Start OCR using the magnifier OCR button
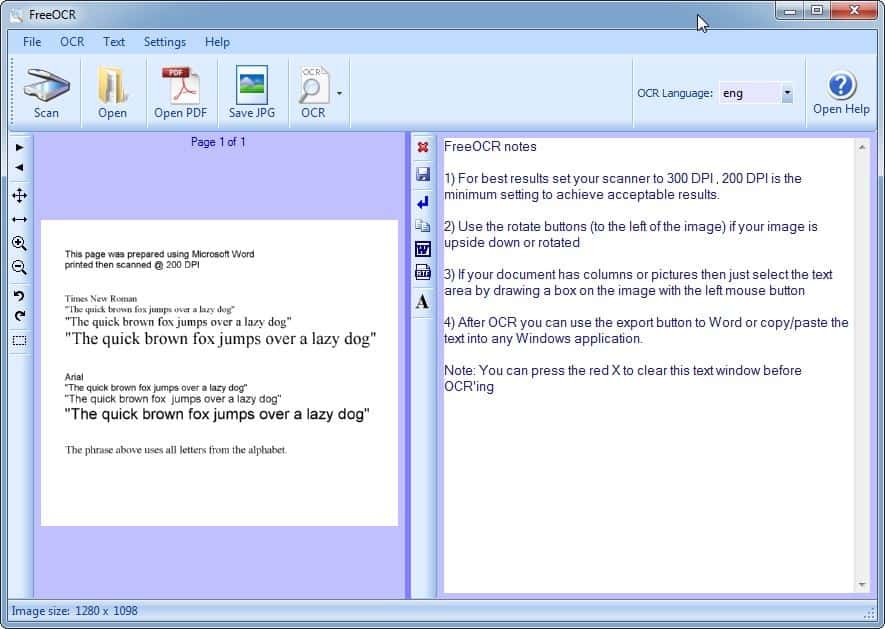The height and width of the screenshot is (629, 885). [313, 93]
